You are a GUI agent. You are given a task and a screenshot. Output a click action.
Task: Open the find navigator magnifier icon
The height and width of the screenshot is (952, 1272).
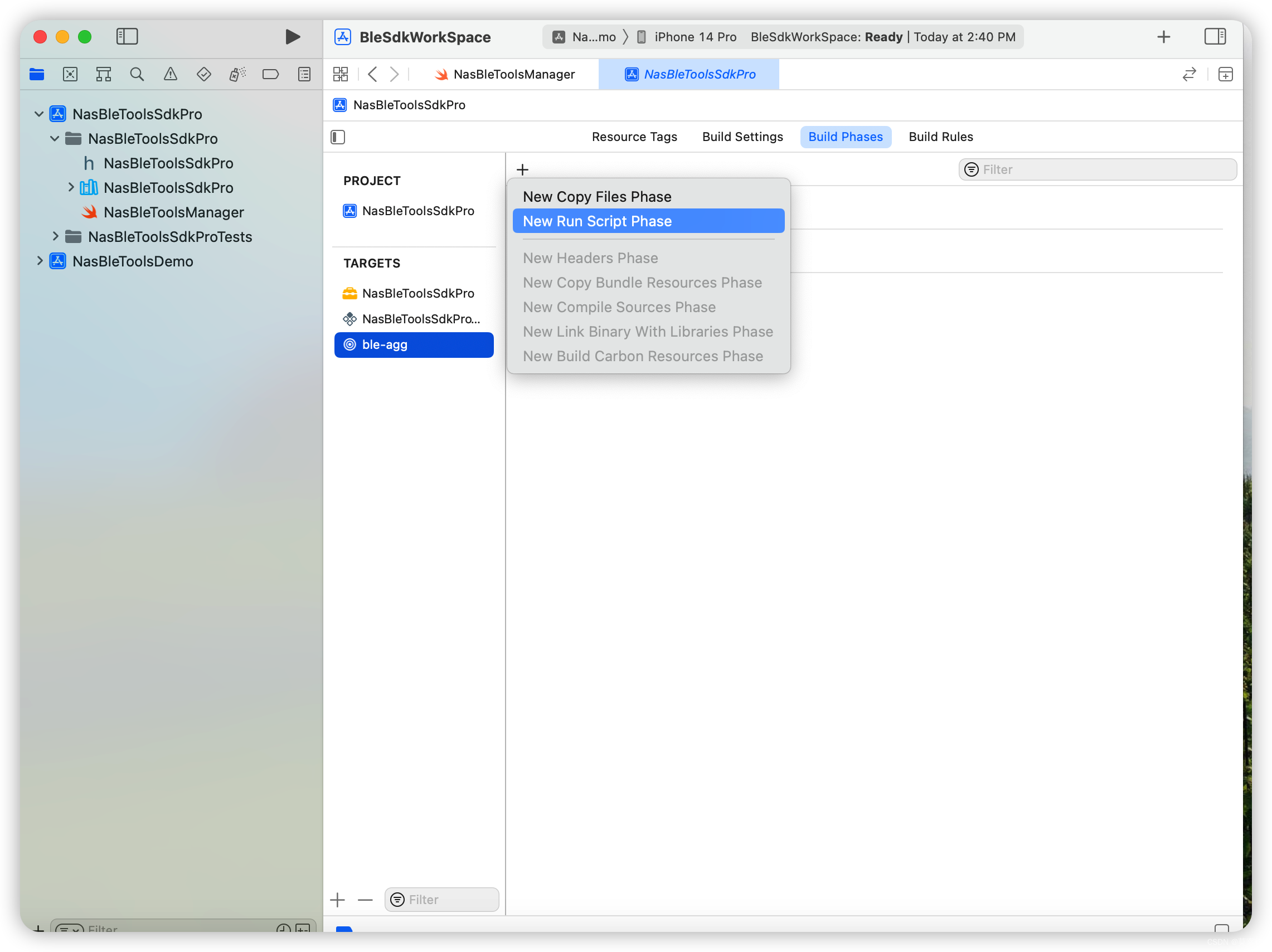point(137,74)
